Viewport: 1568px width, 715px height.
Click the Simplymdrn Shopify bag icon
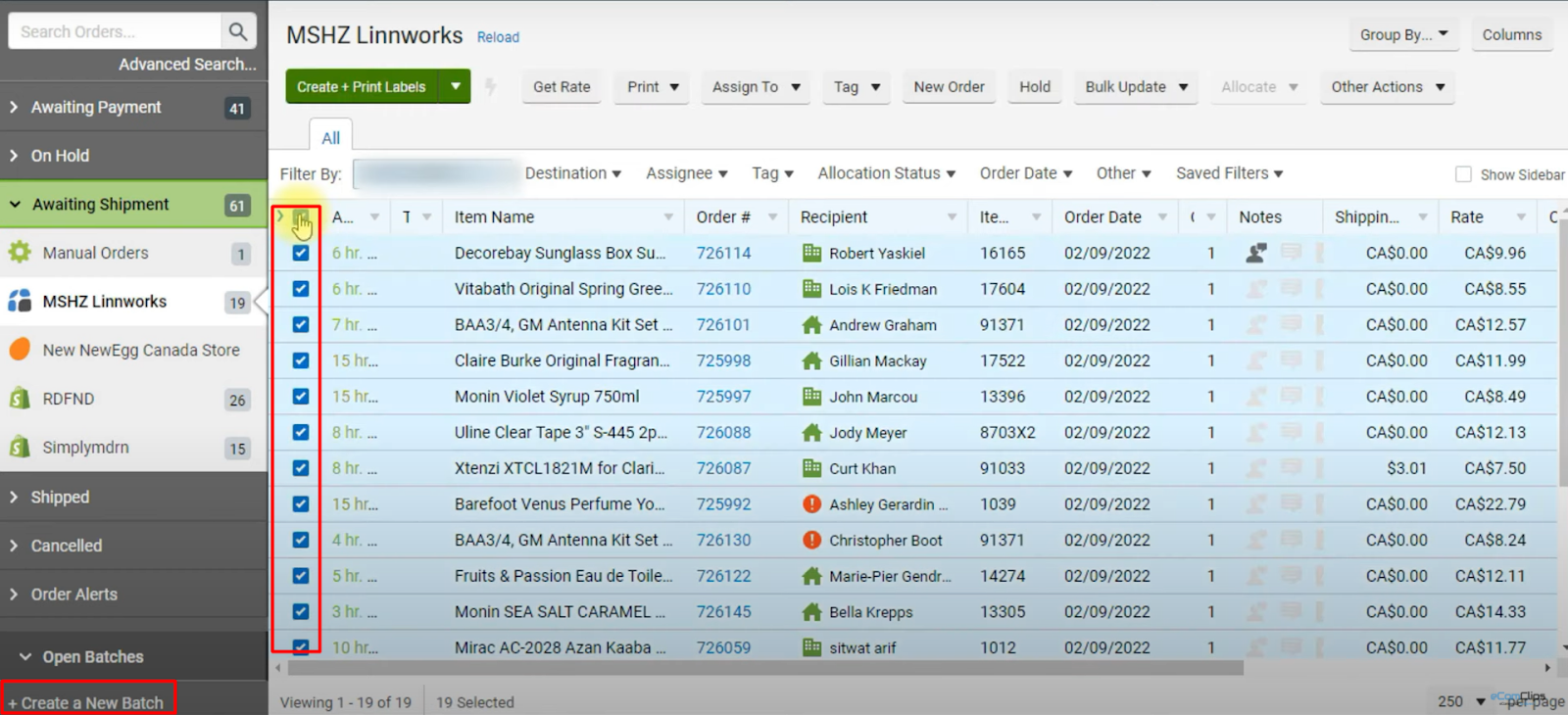tap(20, 448)
